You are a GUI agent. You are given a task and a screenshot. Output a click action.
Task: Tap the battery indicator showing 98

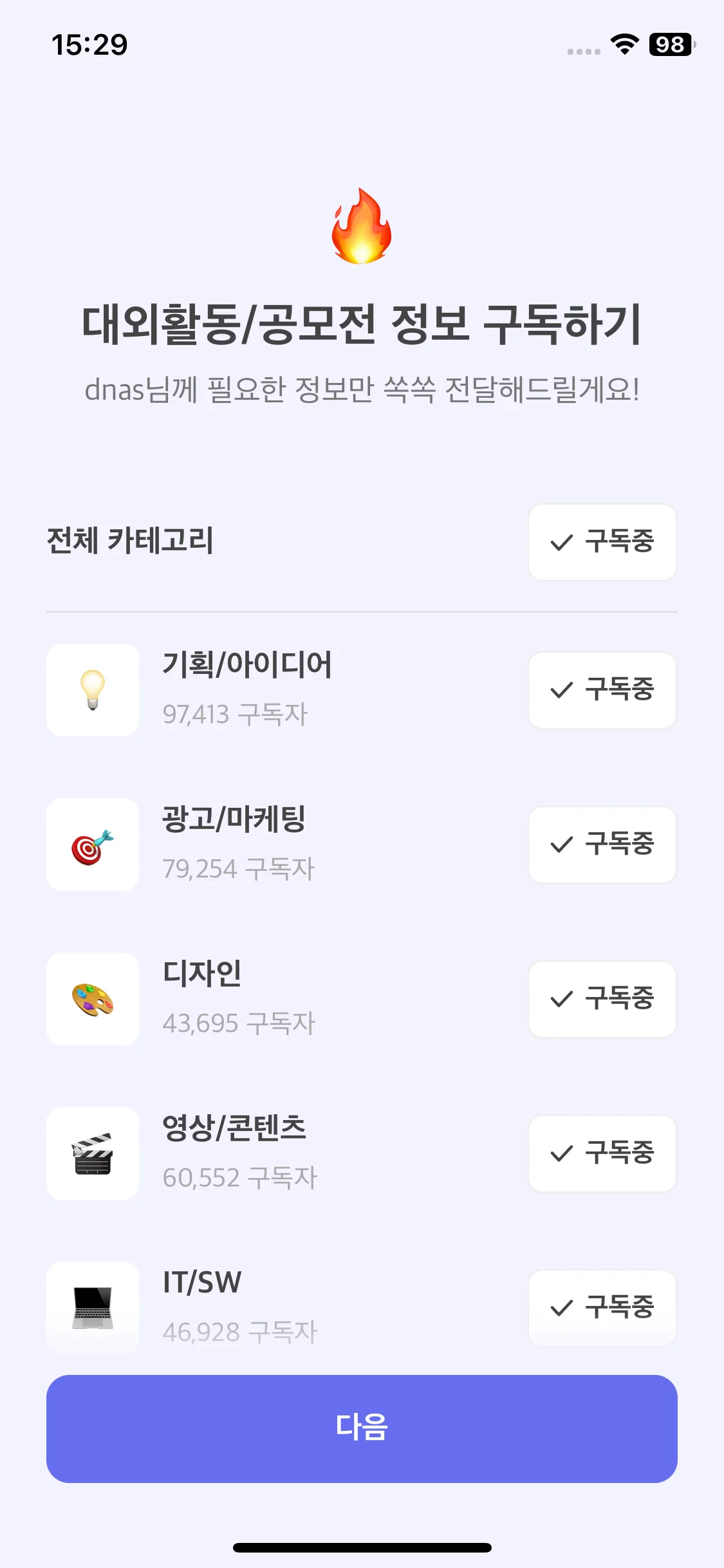(x=672, y=44)
